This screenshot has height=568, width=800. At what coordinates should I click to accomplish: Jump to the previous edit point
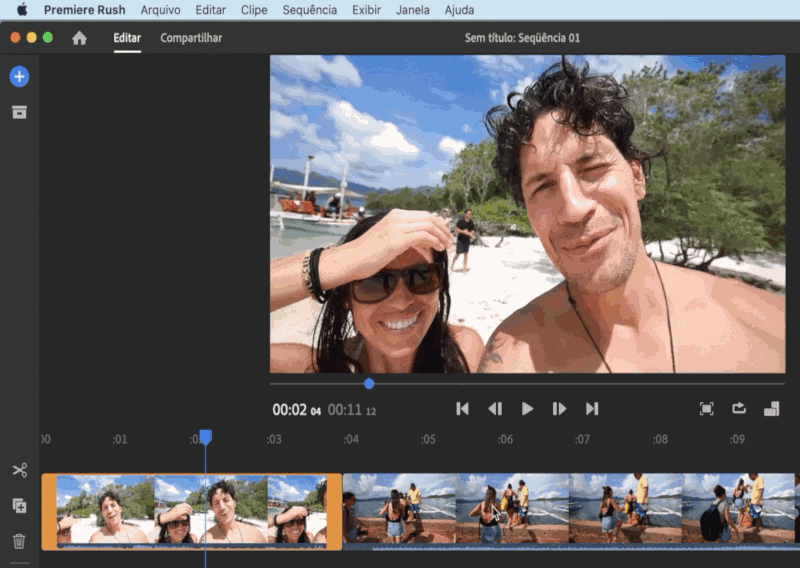(462, 409)
